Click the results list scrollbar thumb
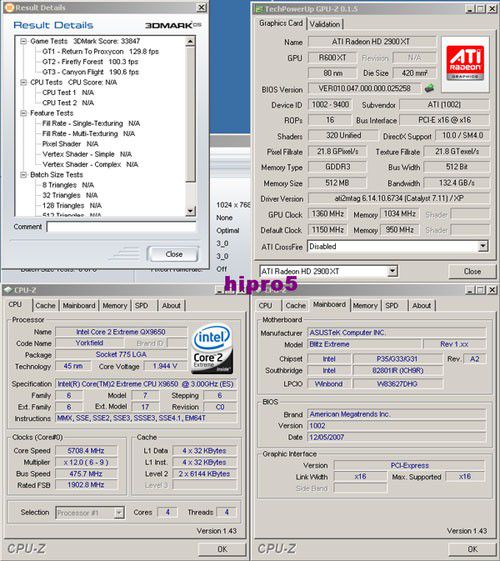 coord(190,114)
